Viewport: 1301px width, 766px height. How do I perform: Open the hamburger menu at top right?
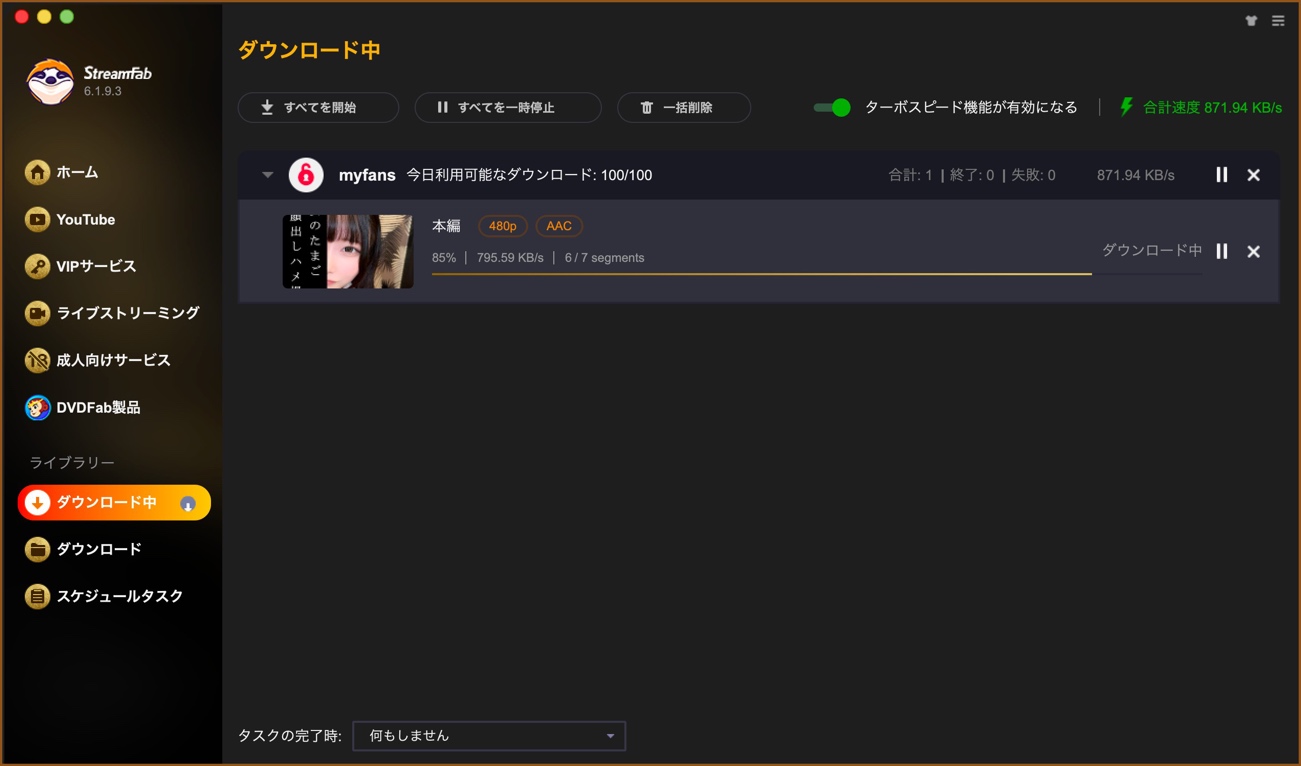[x=1278, y=21]
